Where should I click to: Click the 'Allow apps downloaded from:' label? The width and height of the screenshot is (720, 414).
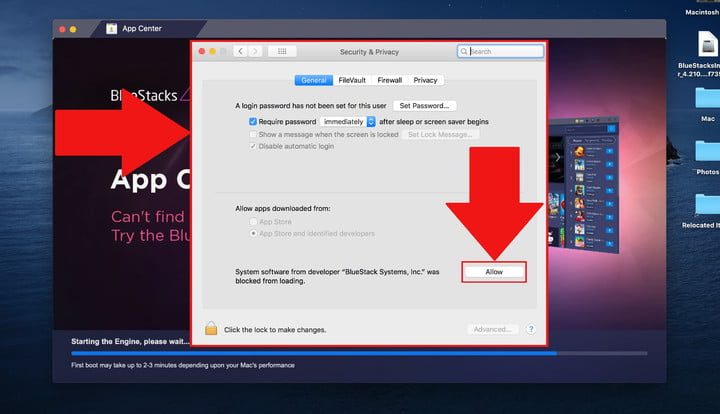tap(283, 208)
